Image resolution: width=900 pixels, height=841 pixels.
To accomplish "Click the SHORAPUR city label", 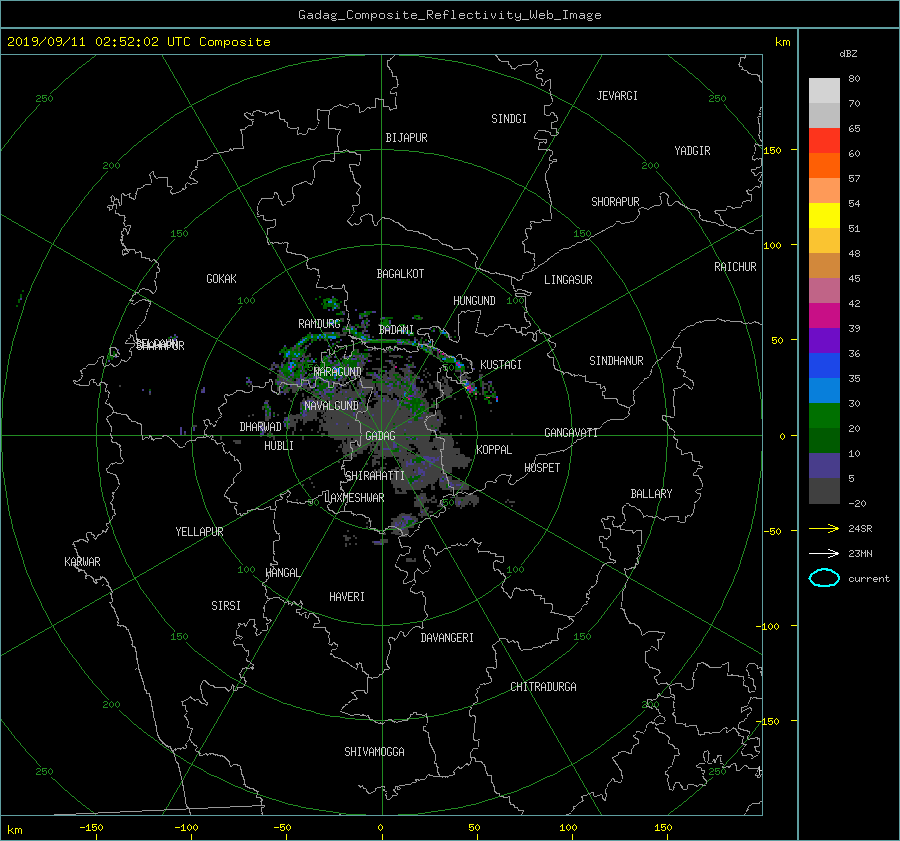I will point(615,202).
